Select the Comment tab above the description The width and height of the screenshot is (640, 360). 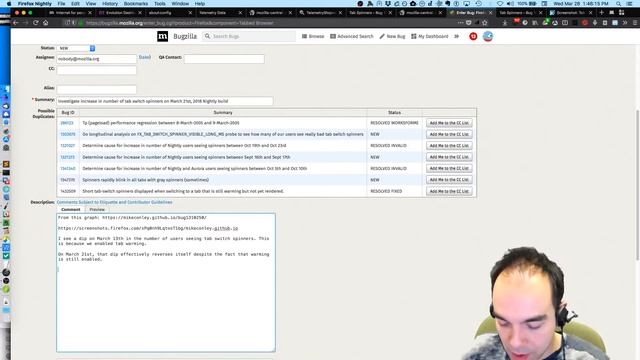pos(71,209)
